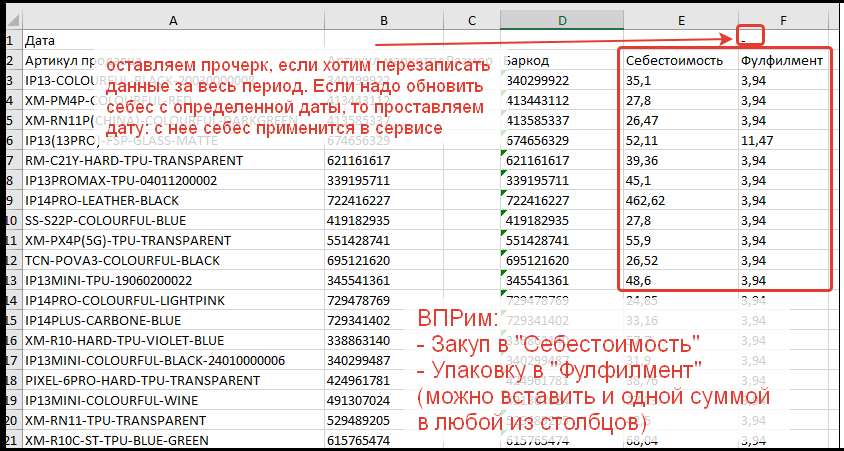Screen dimensions: 844x451
Task: Select cell 'TCN-POVA3-COLOURFUL-BLACK'
Action: point(173,260)
